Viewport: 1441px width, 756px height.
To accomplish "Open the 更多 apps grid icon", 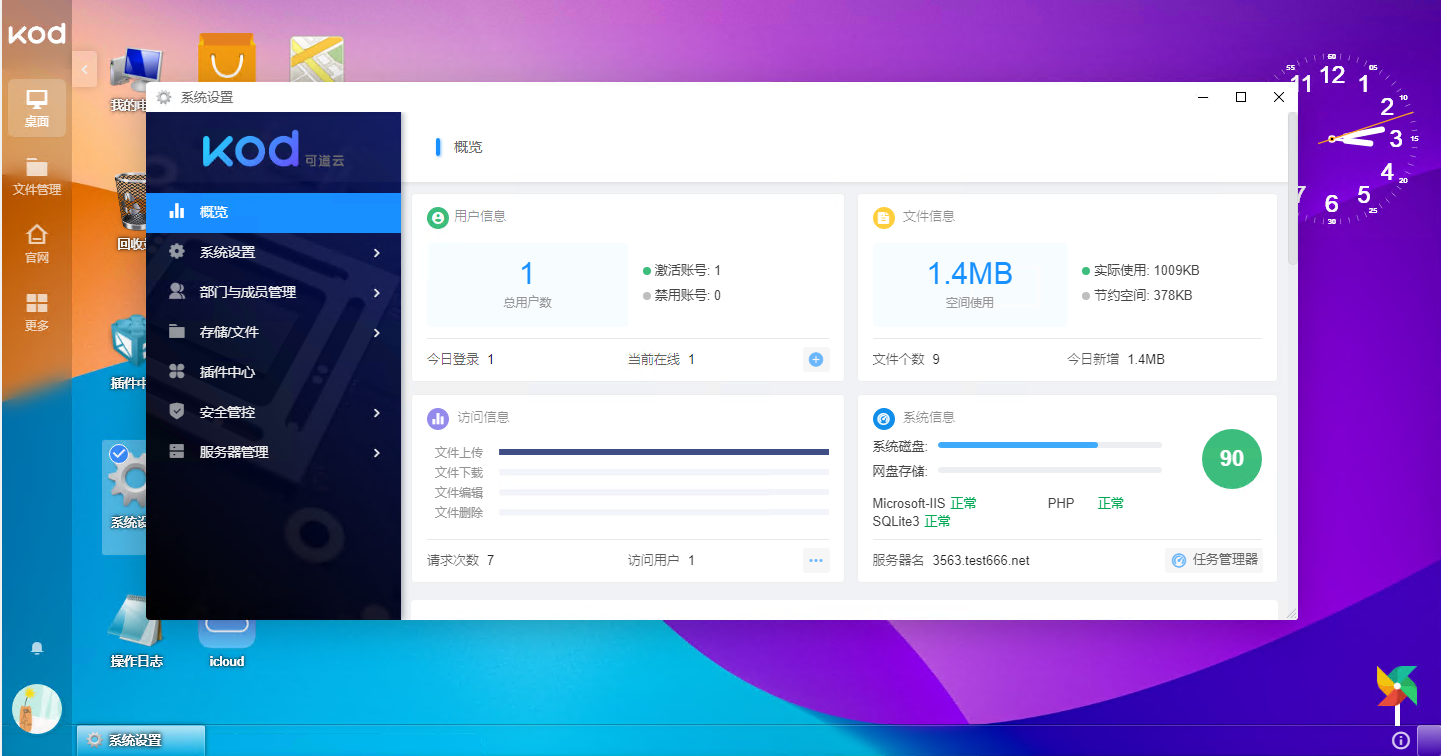I will click(37, 311).
